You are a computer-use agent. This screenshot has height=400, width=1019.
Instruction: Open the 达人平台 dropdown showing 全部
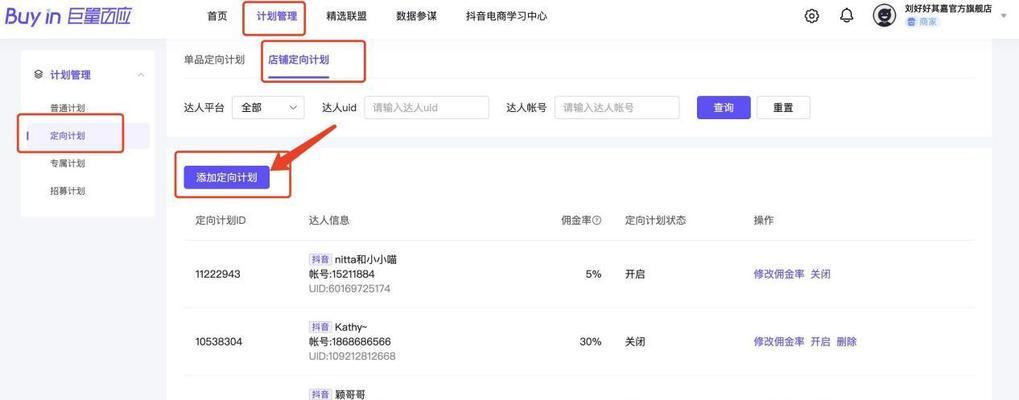coord(267,108)
